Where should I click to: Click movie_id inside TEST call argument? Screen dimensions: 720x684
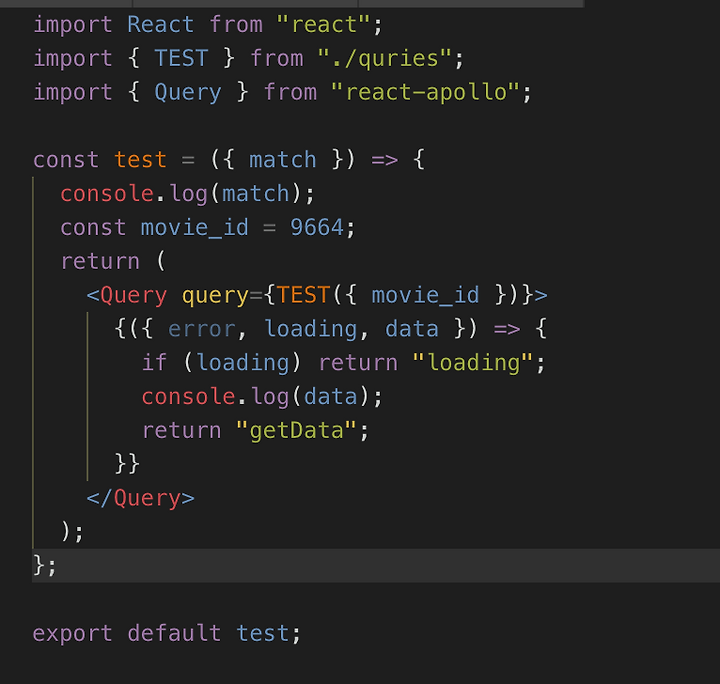[x=425, y=295]
